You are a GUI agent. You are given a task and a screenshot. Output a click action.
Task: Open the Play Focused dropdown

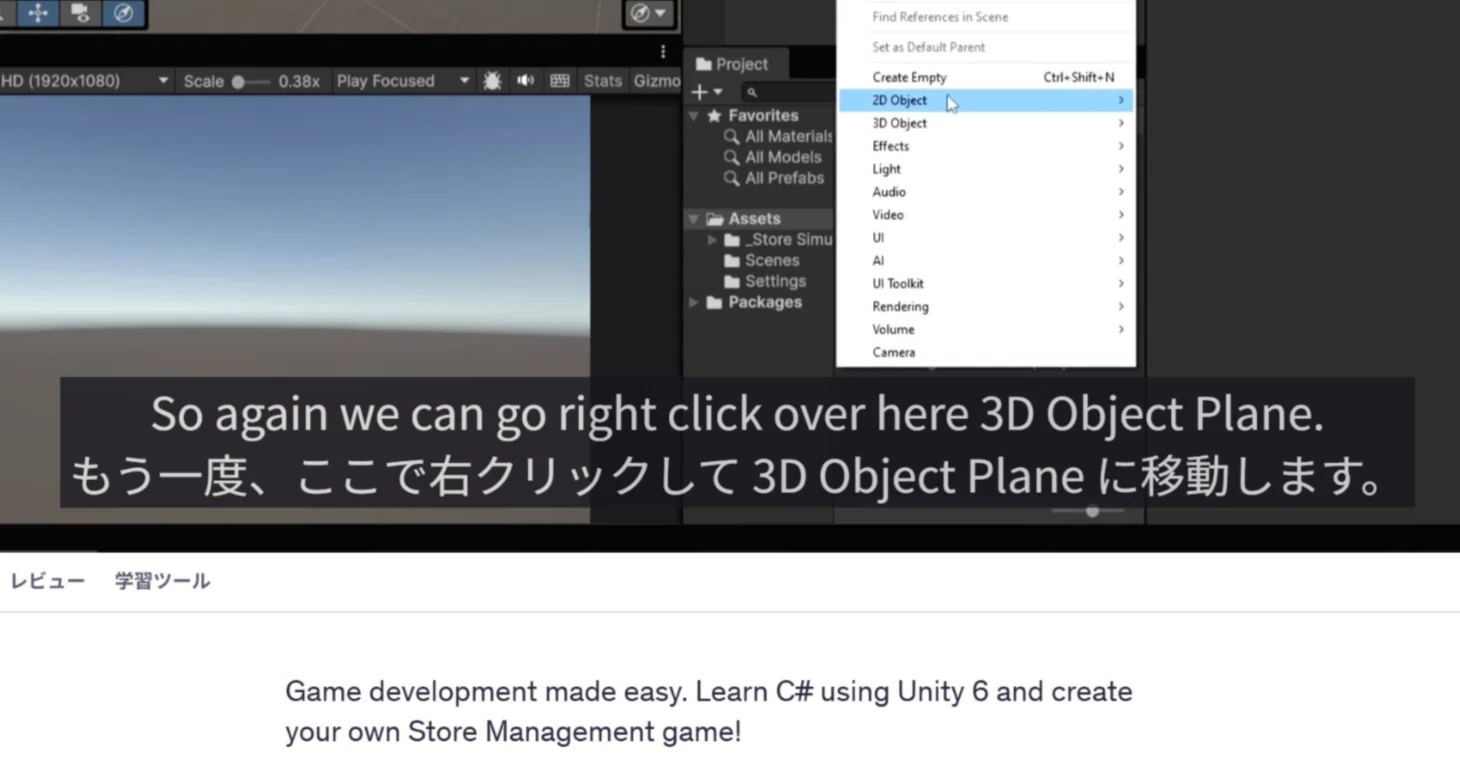point(402,81)
